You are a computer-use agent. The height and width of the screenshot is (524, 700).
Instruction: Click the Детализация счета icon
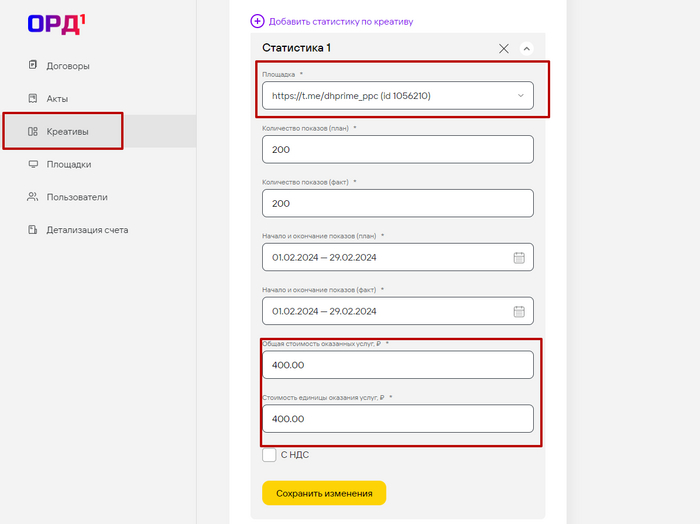33,229
